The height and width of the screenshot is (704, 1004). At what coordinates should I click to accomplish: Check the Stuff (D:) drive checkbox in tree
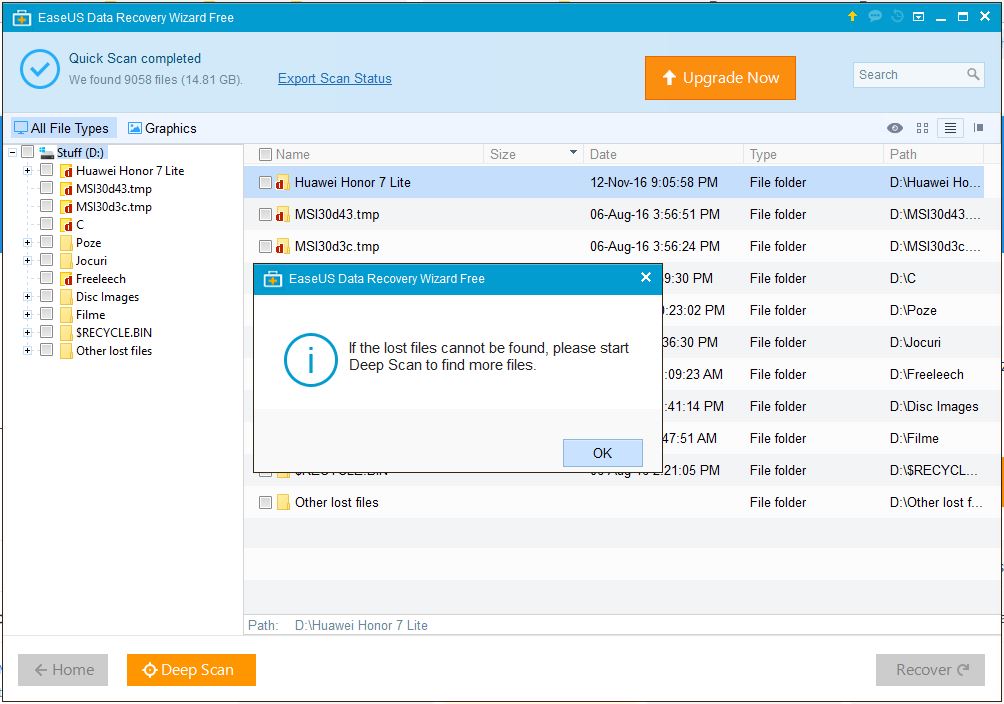click(28, 152)
